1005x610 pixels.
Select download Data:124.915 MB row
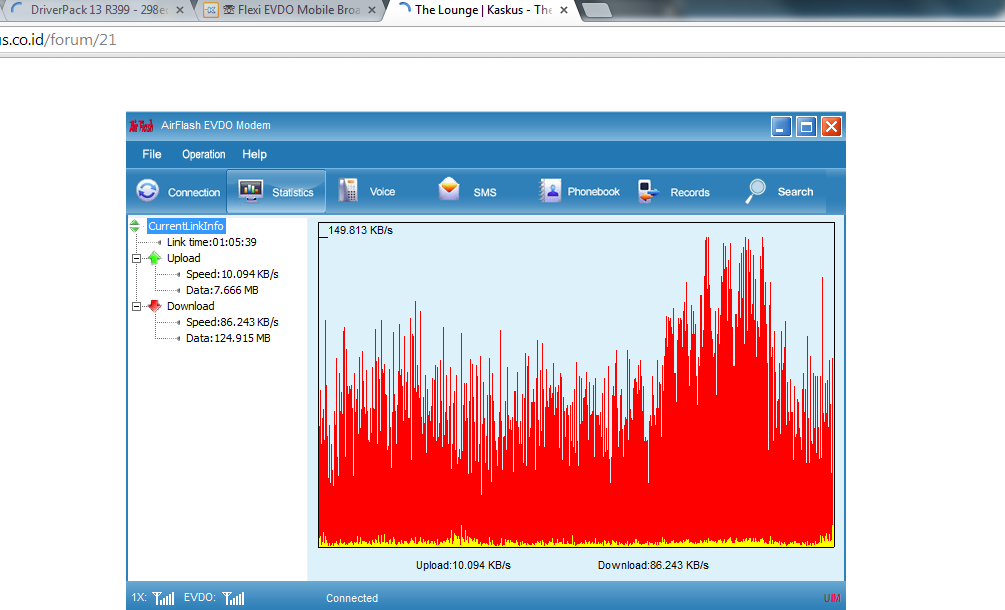point(228,338)
